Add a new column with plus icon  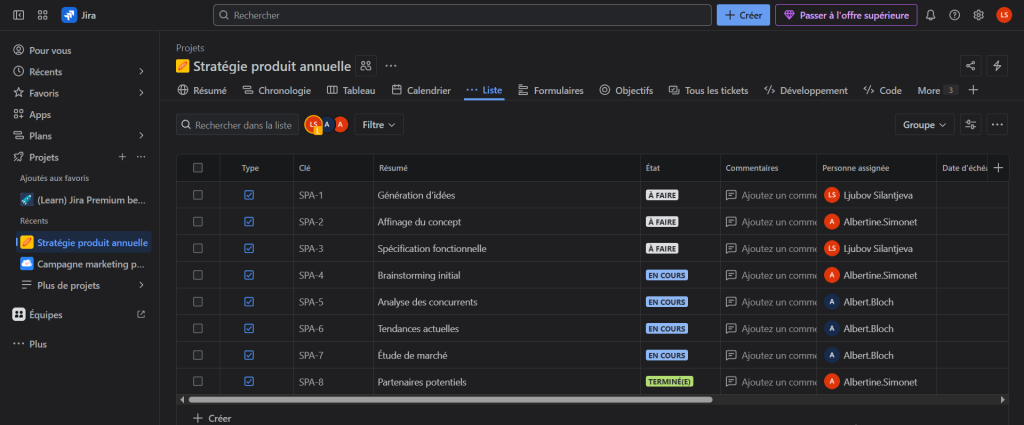(x=996, y=167)
